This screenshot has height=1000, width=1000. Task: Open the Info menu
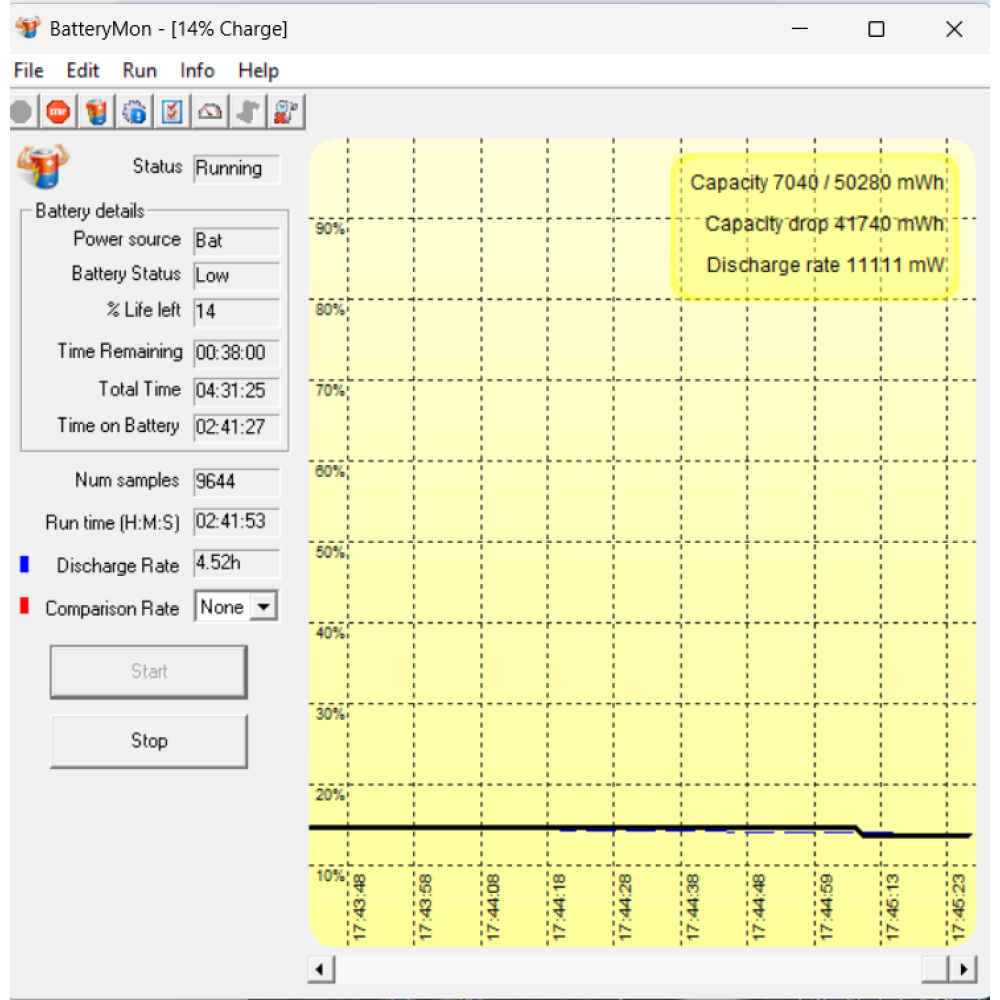coord(197,70)
